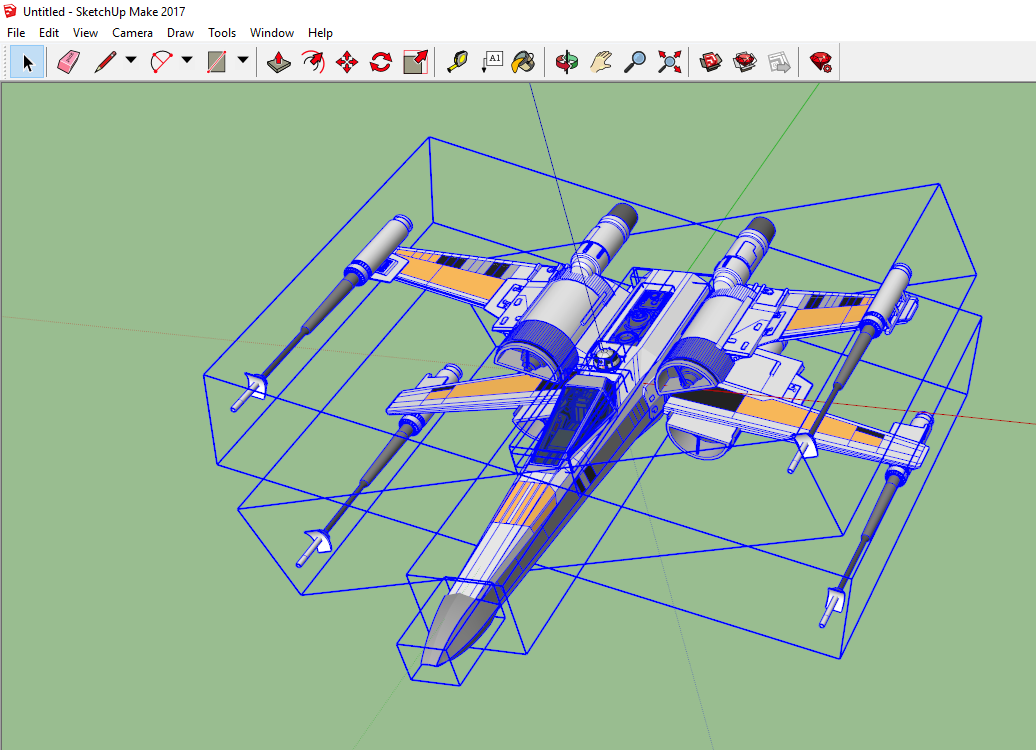1036x750 pixels.
Task: Select the Move tool
Action: pos(347,62)
